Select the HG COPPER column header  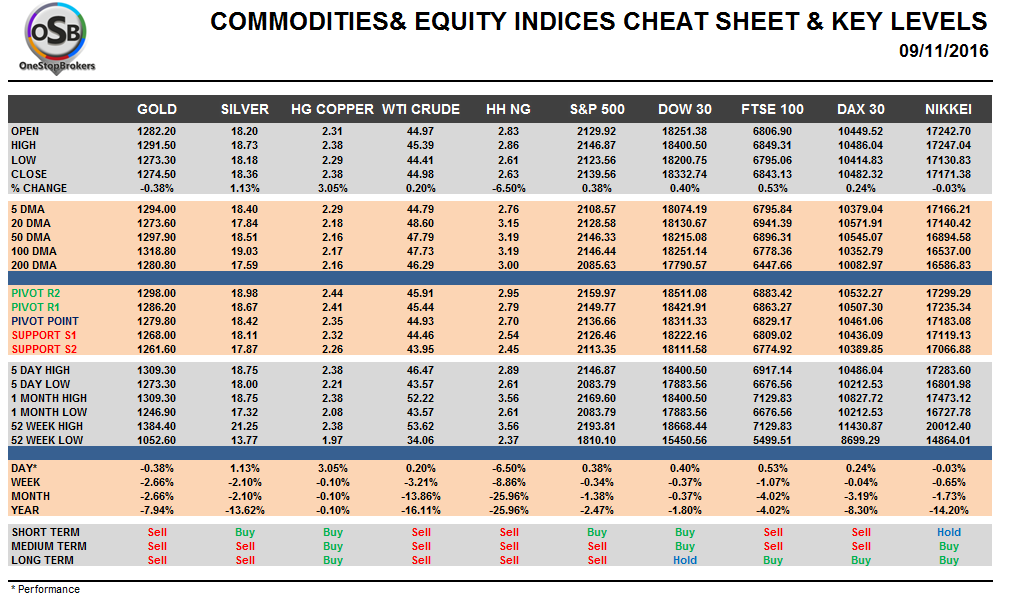point(332,109)
